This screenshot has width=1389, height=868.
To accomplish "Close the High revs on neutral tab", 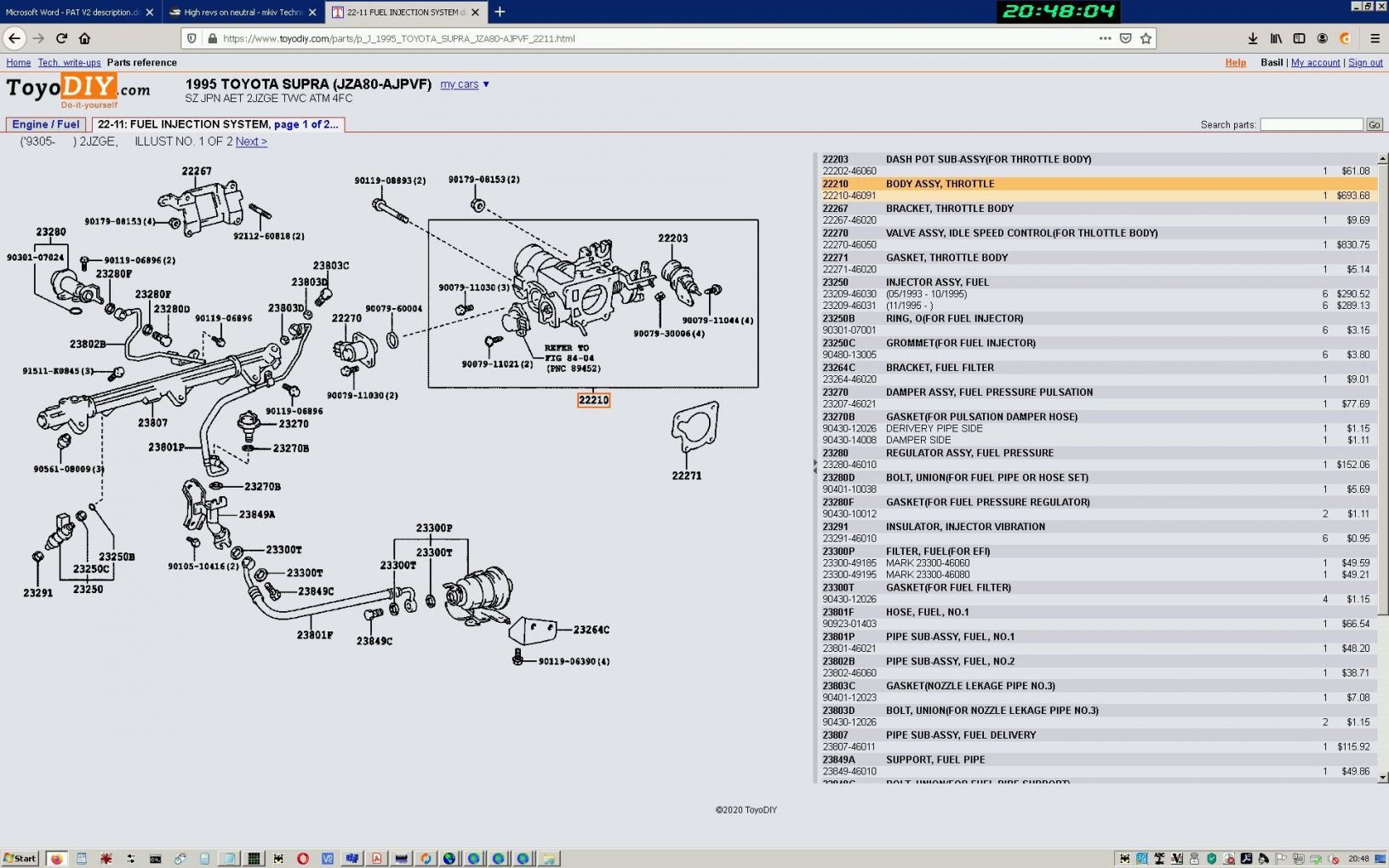I will 312,12.
